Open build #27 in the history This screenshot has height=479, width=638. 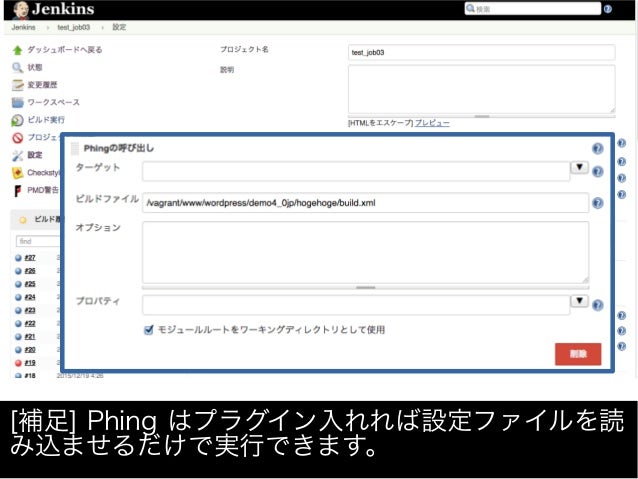point(30,258)
